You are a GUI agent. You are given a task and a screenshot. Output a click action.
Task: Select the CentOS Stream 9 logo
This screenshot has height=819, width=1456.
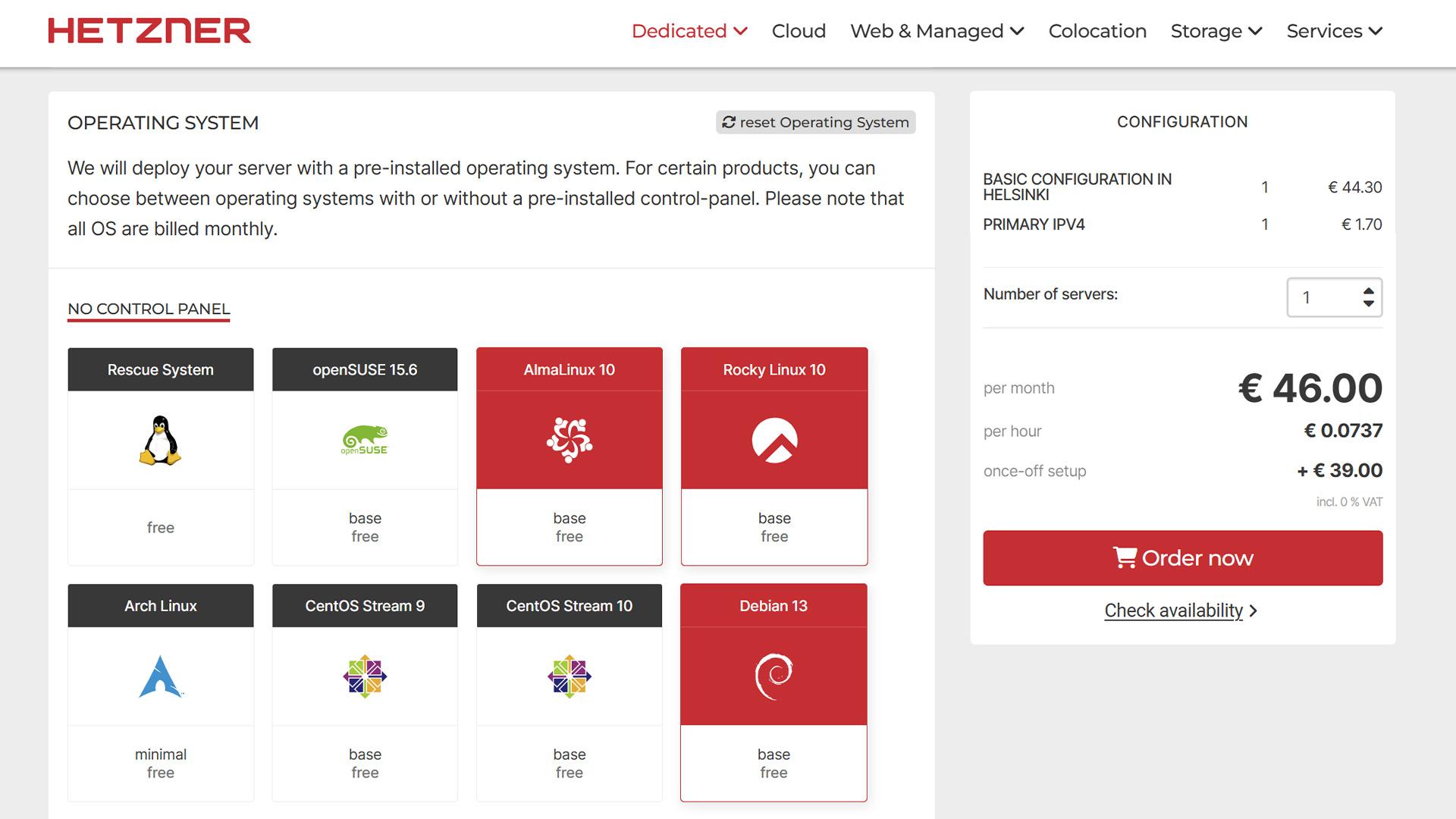pyautogui.click(x=364, y=676)
